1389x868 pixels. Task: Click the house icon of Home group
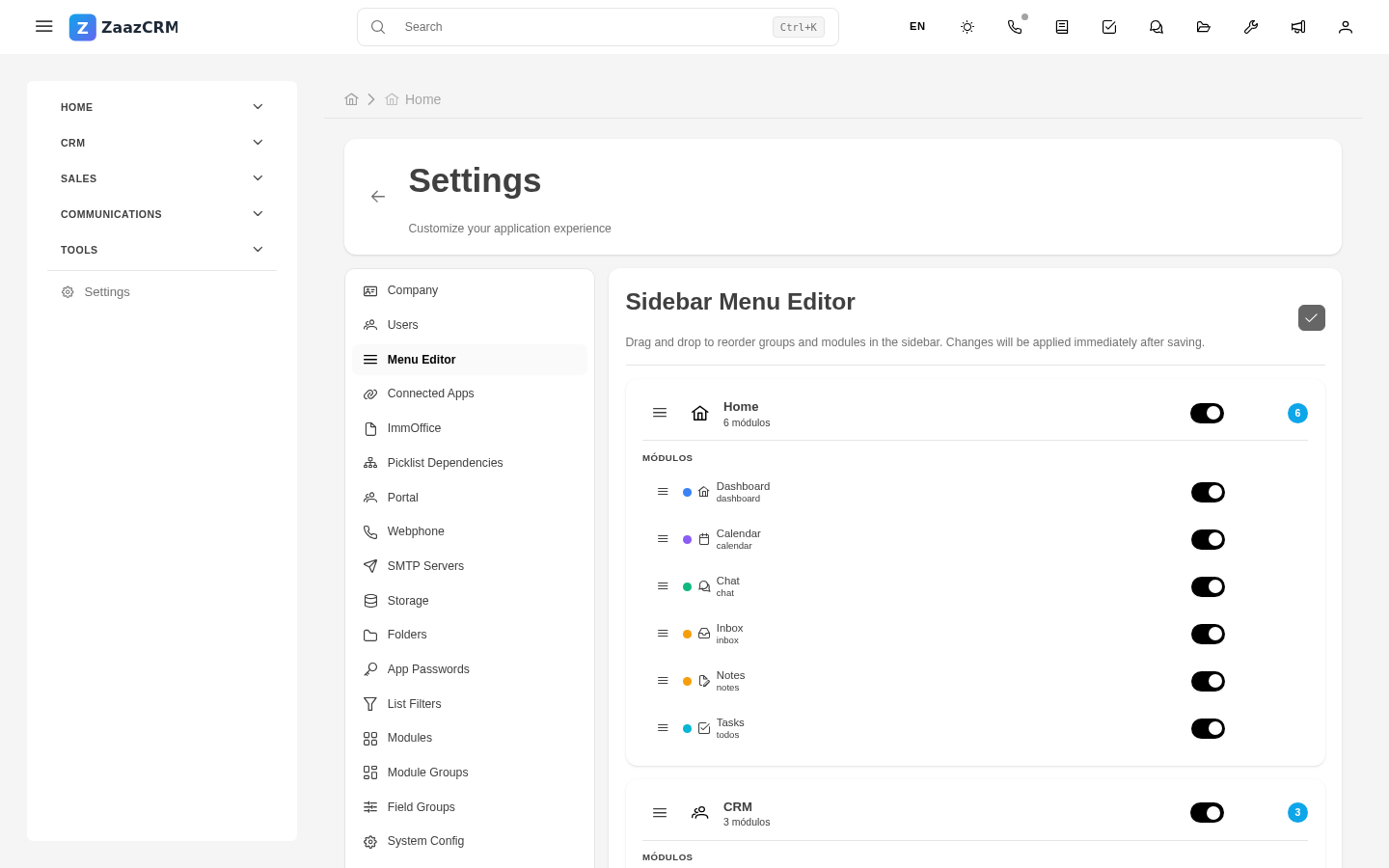[x=700, y=414]
